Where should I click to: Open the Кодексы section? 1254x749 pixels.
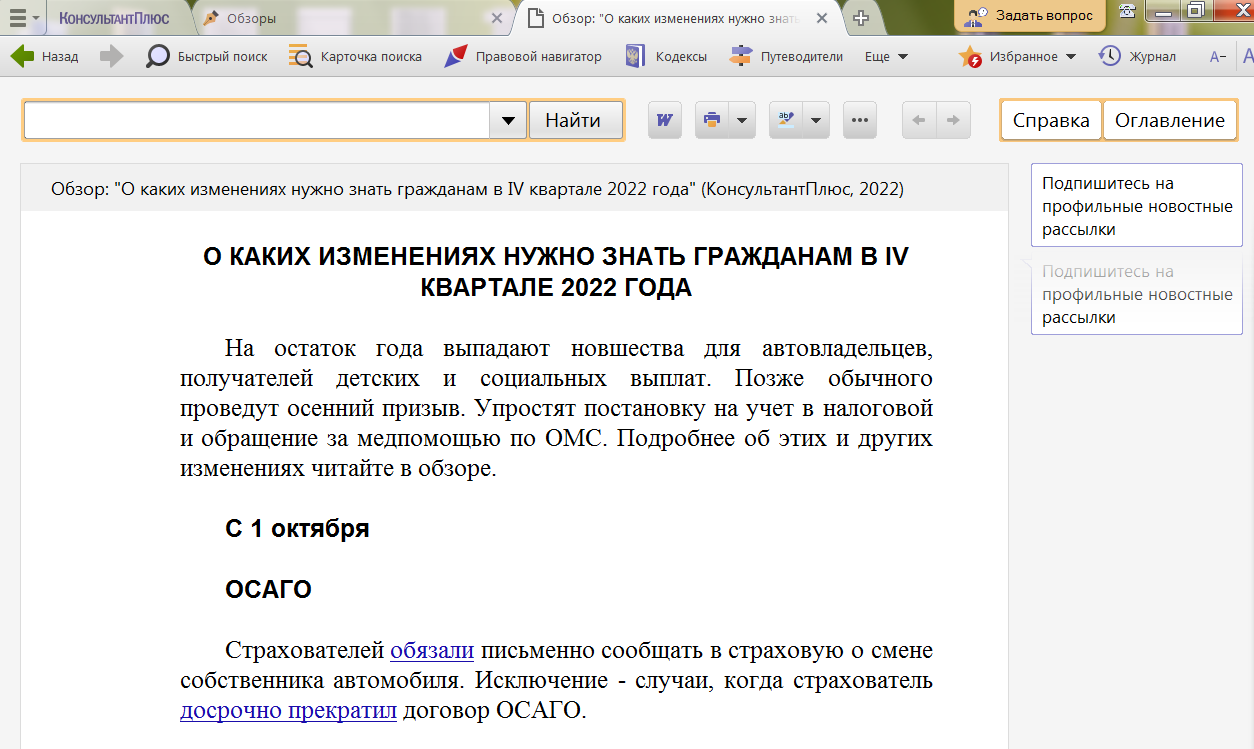click(666, 57)
